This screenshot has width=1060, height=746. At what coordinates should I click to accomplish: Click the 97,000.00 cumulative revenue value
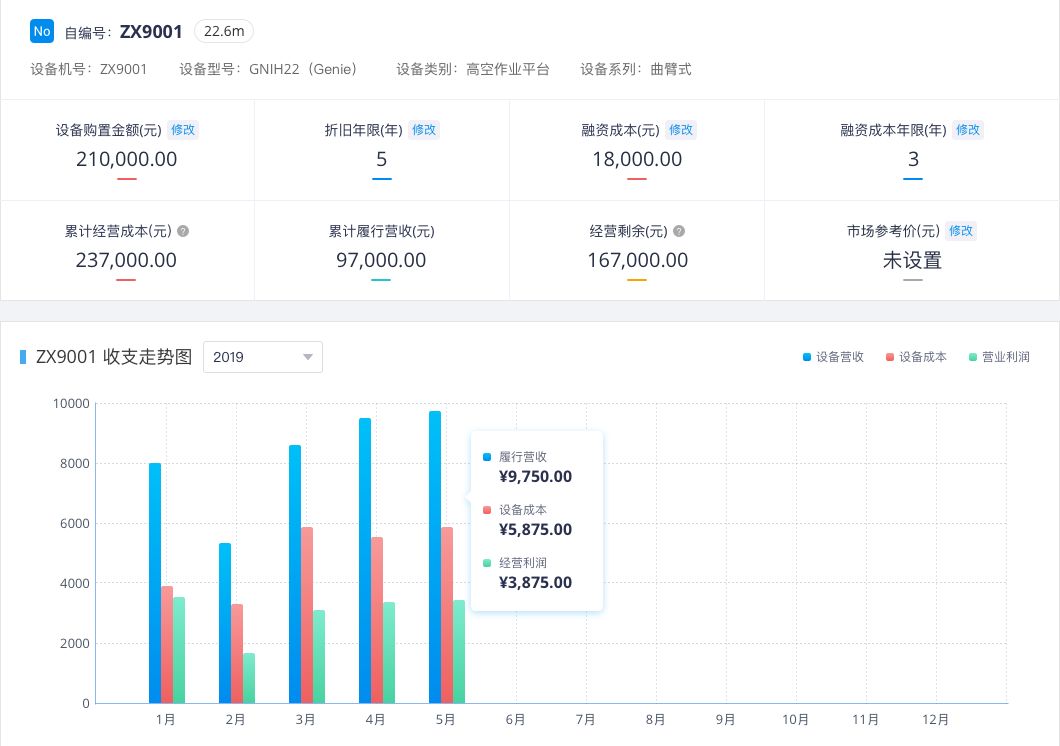pyautogui.click(x=381, y=260)
